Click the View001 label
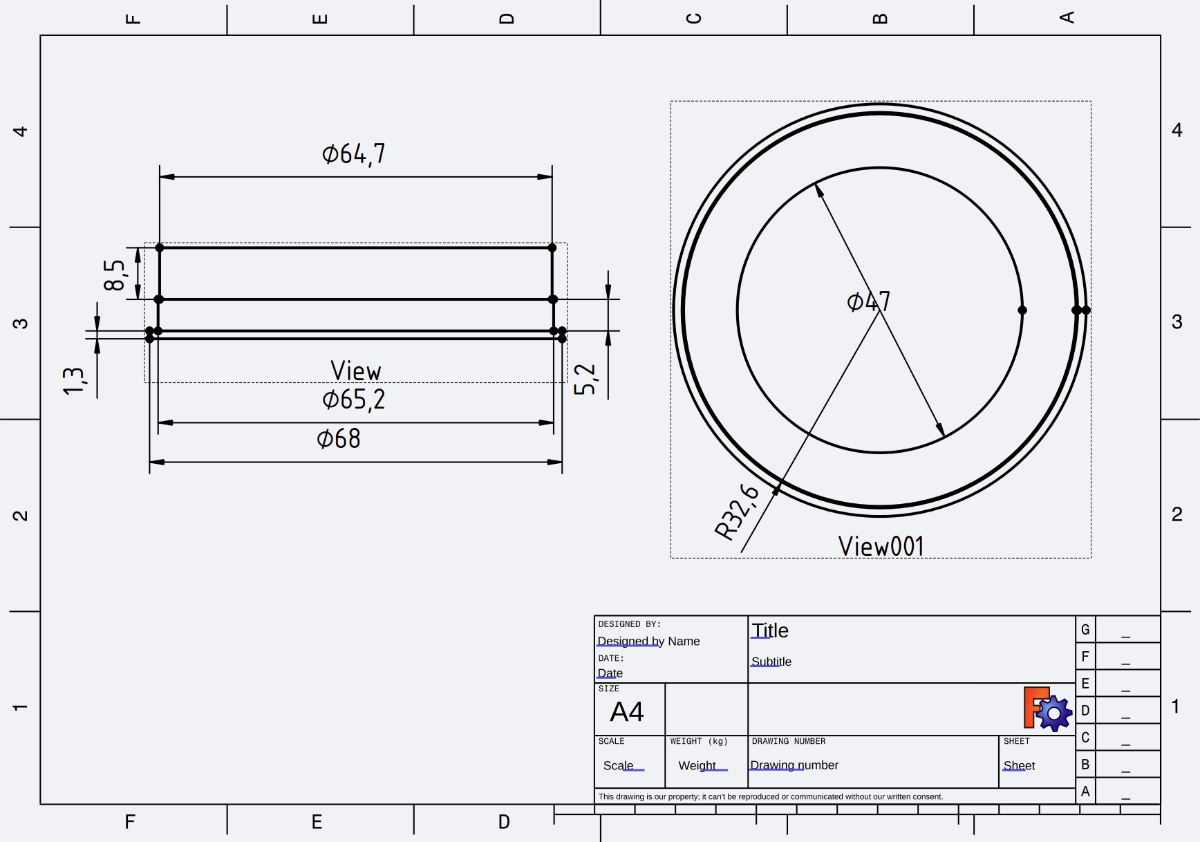The image size is (1200, 842). pyautogui.click(x=881, y=546)
